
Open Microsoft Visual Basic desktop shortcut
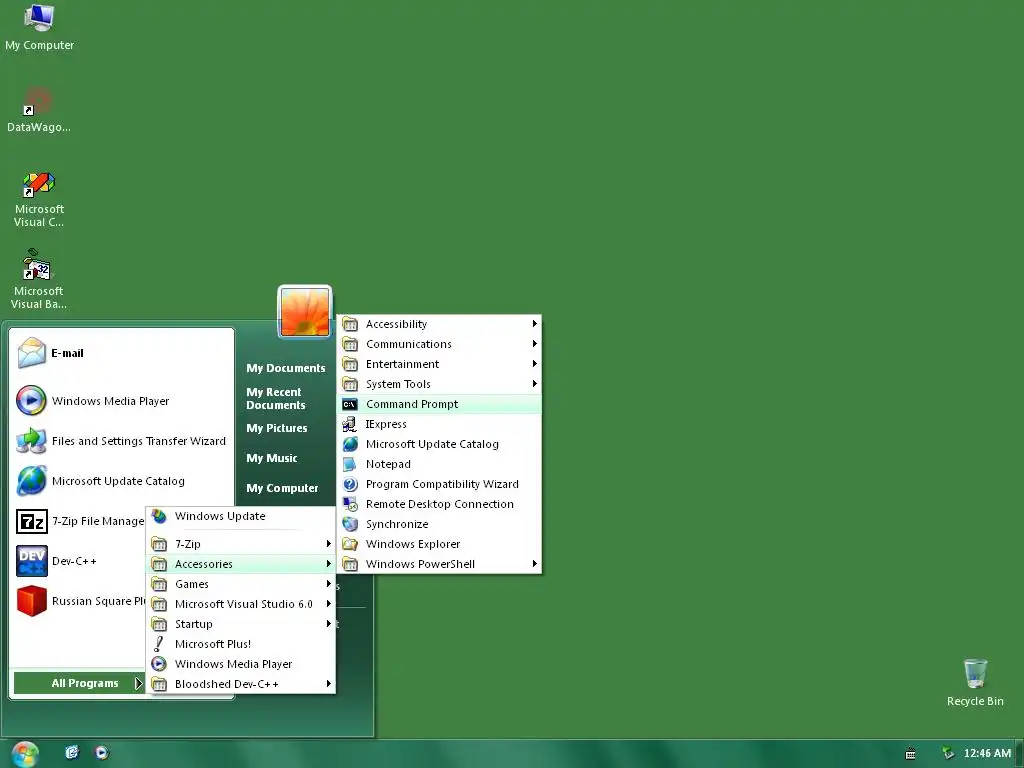click(39, 280)
